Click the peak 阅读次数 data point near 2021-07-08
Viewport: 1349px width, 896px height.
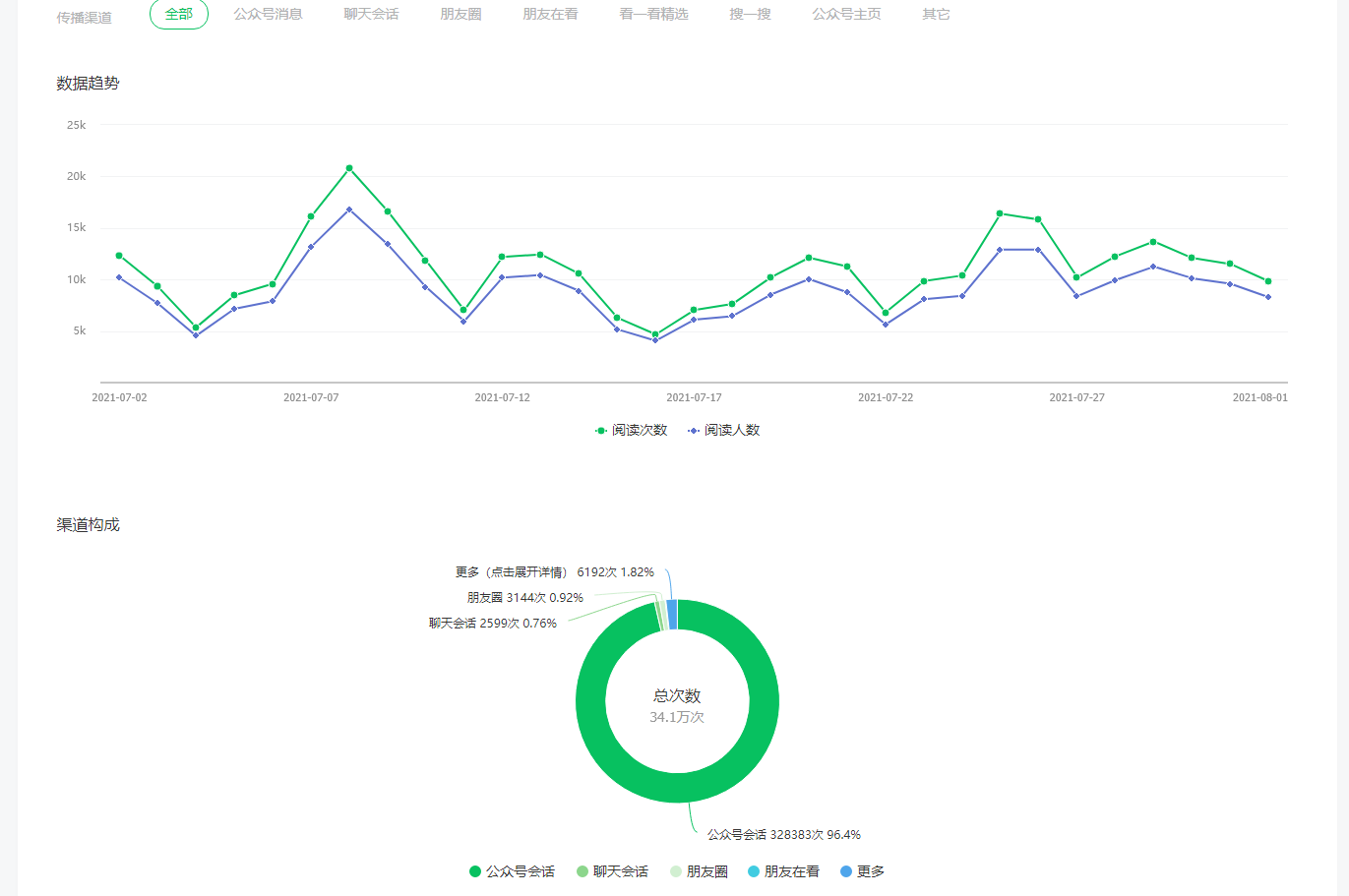pos(349,168)
